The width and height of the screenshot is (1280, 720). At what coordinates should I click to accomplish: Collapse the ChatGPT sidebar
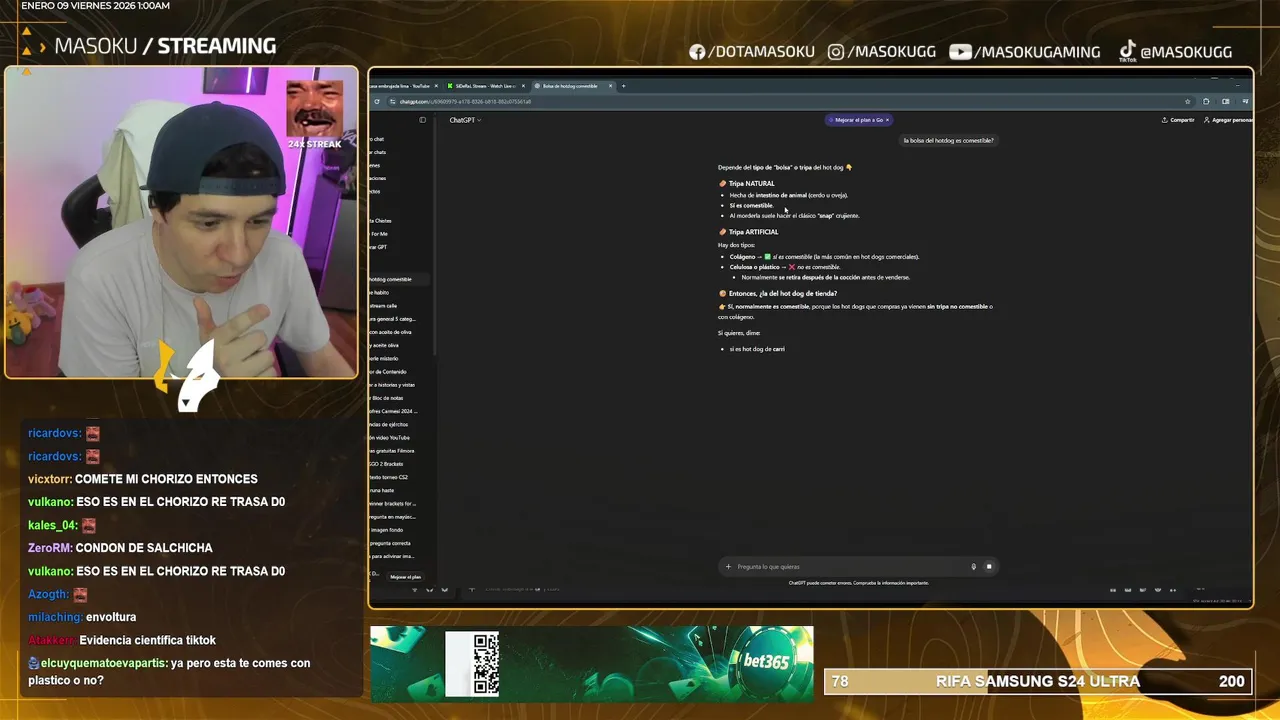(x=422, y=120)
